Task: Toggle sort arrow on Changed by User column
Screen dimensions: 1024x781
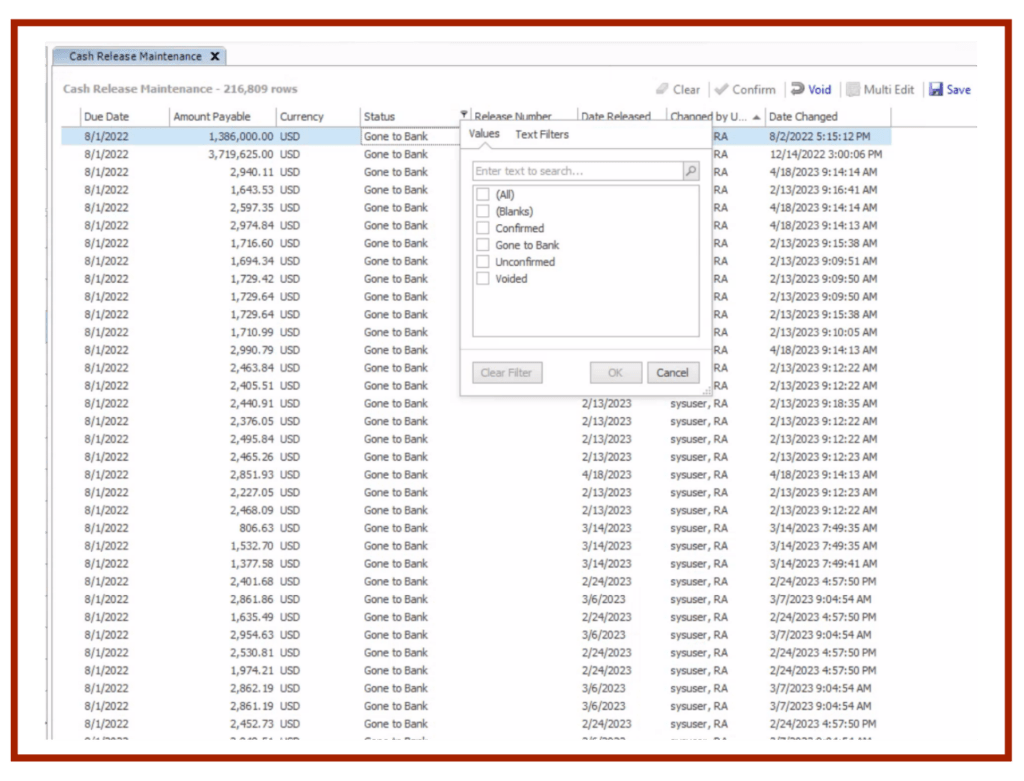Action: (756, 117)
